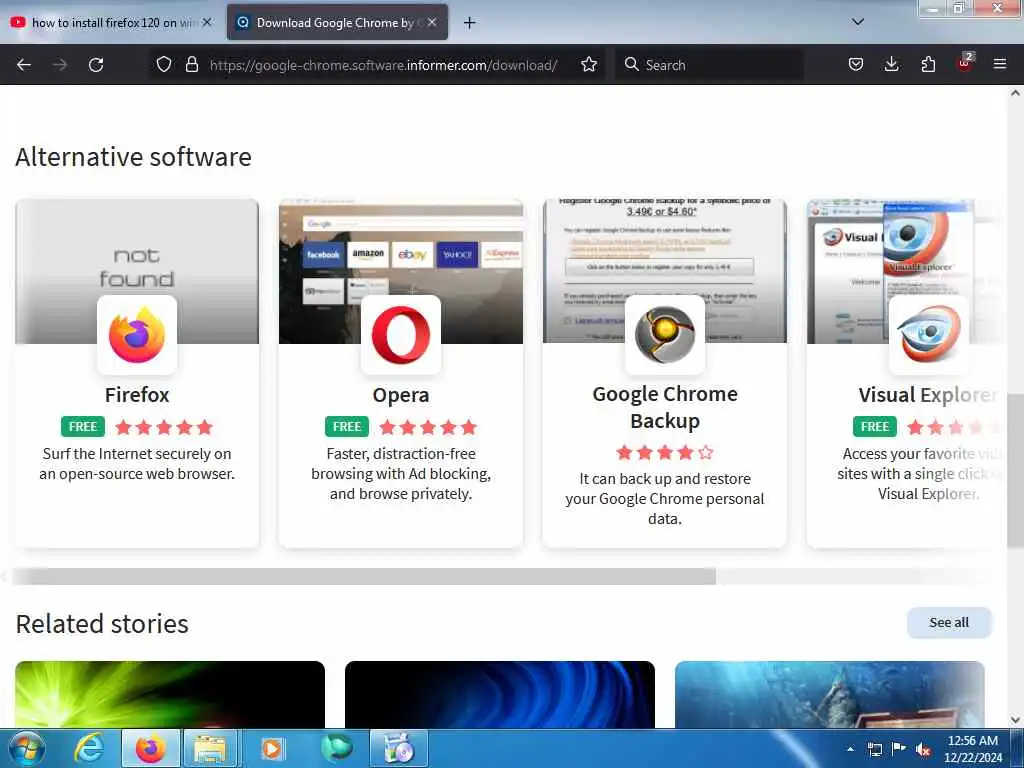This screenshot has height=768, width=1024.
Task: Click See all related stories
Action: click(949, 622)
